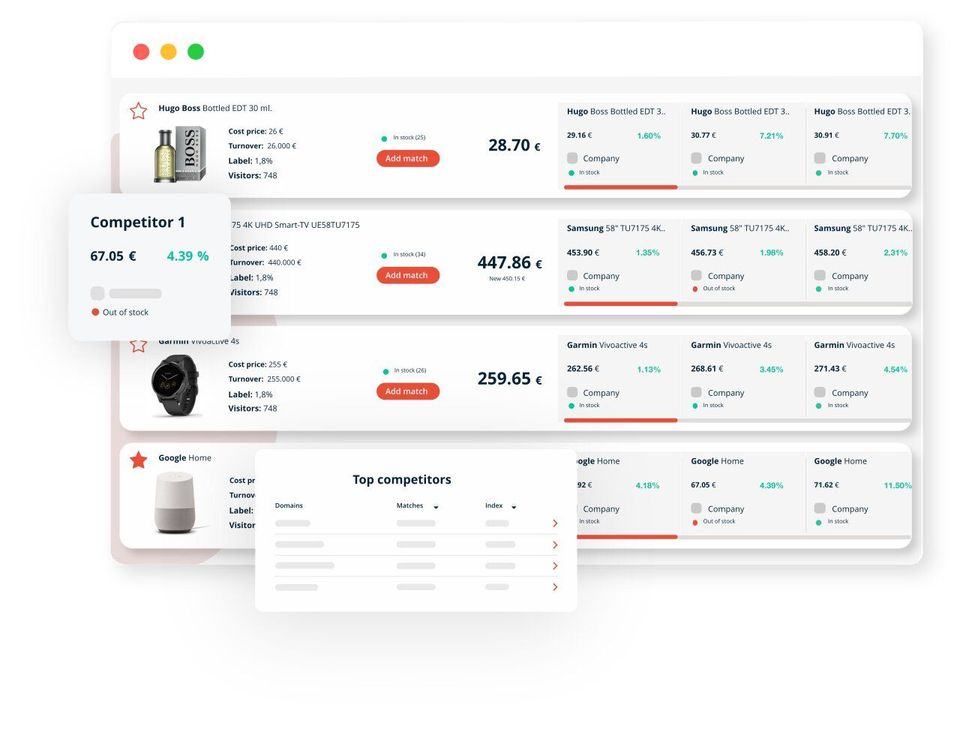Viewport: 960px width, 740px height.
Task: Open Samsung 58" TU7175 third competitor title
Action: point(863,228)
